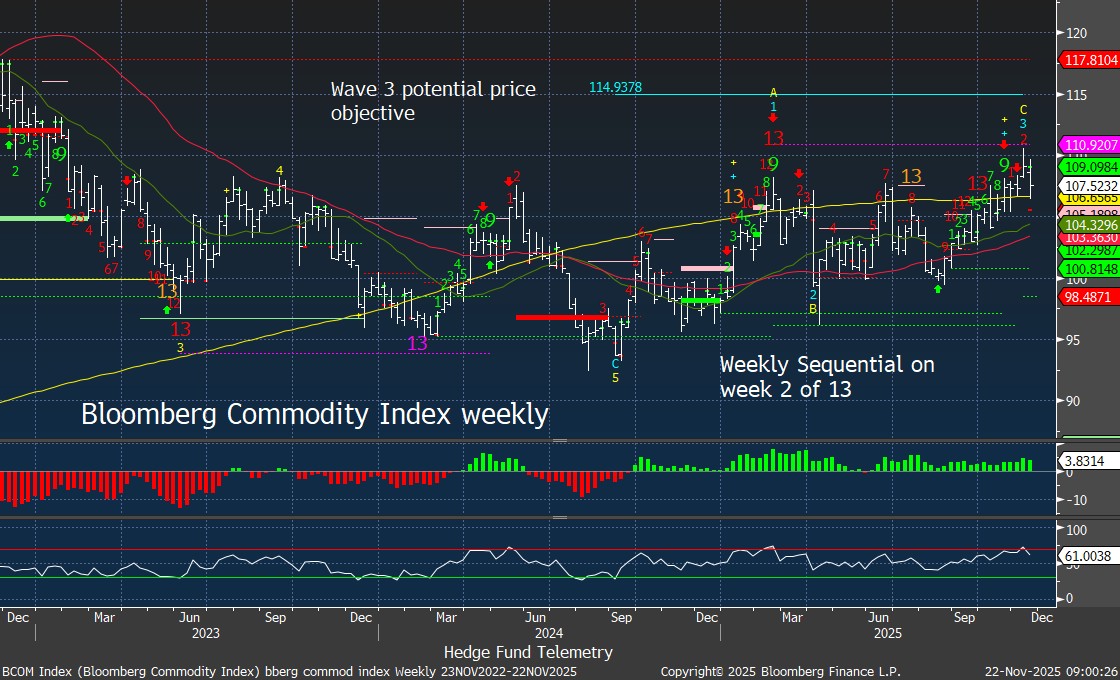Click the divider handle between price and histogram panels
Viewport: 1120px width, 680px height.
tap(560, 439)
